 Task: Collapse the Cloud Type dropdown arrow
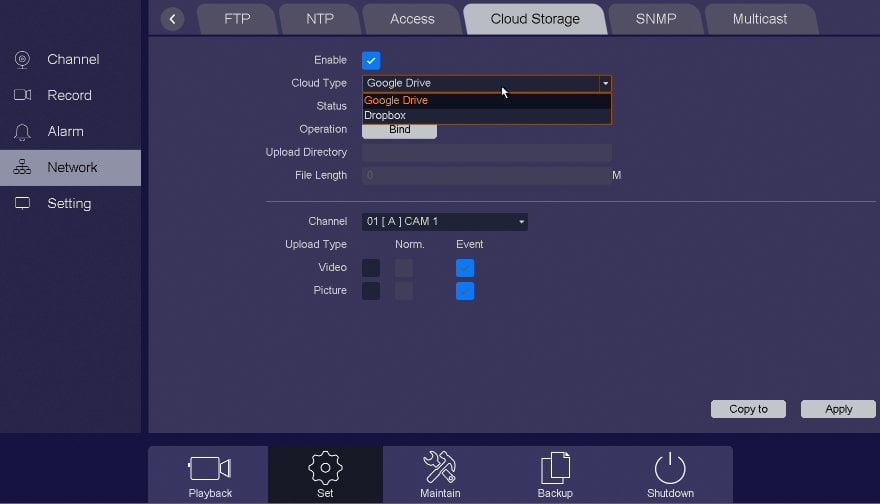click(604, 84)
